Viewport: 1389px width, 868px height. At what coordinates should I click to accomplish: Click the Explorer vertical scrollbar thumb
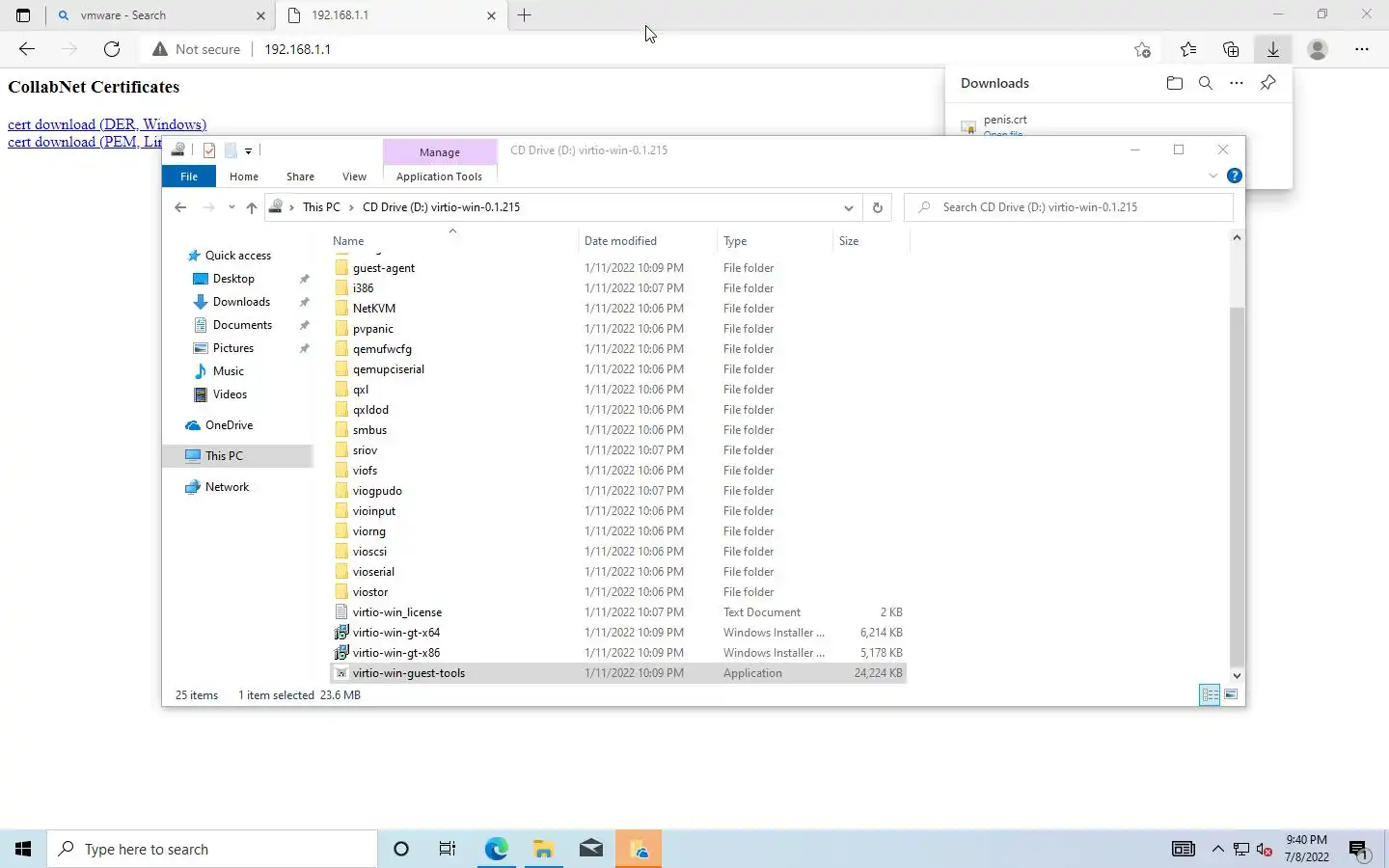pos(1237,487)
